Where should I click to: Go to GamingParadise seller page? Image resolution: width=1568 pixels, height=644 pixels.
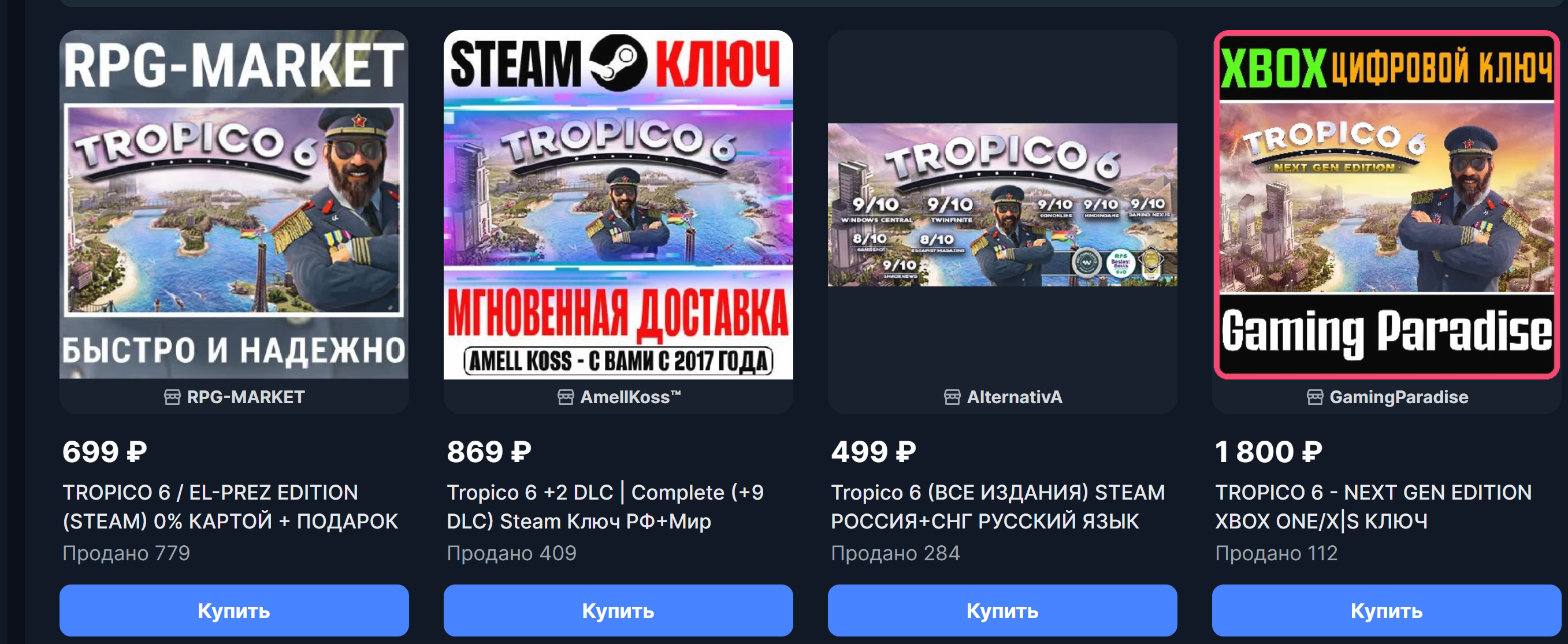click(x=1399, y=397)
